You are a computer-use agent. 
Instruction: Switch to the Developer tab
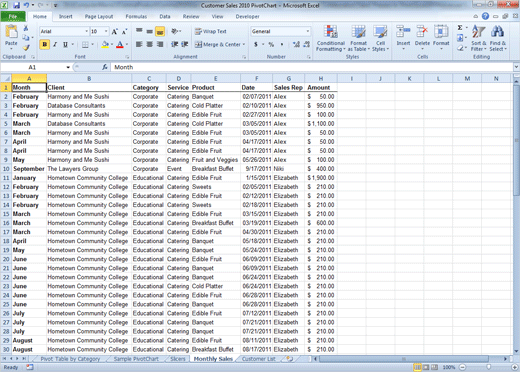pyautogui.click(x=247, y=16)
